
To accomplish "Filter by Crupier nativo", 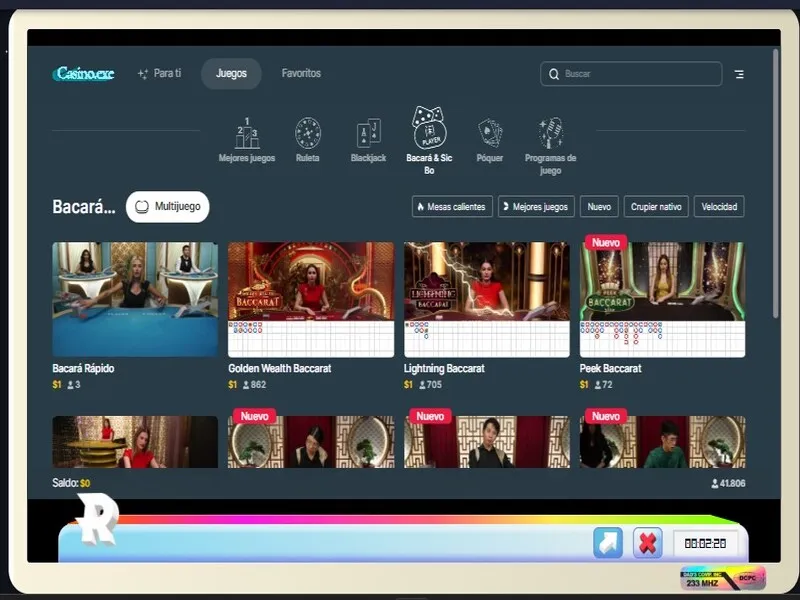I will pos(656,207).
